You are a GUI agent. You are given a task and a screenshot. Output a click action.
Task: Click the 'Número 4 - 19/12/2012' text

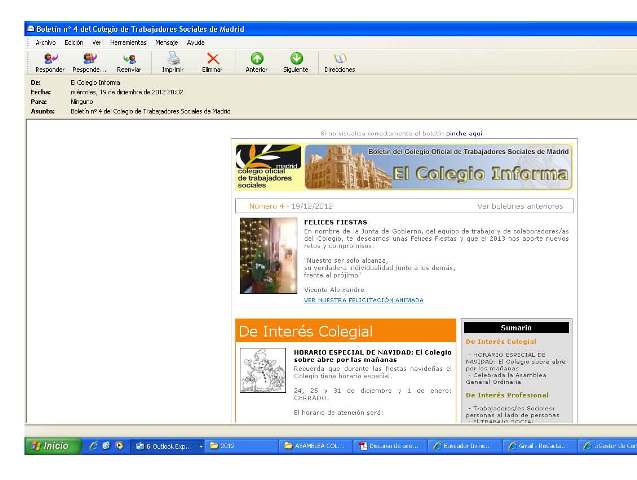(x=291, y=206)
